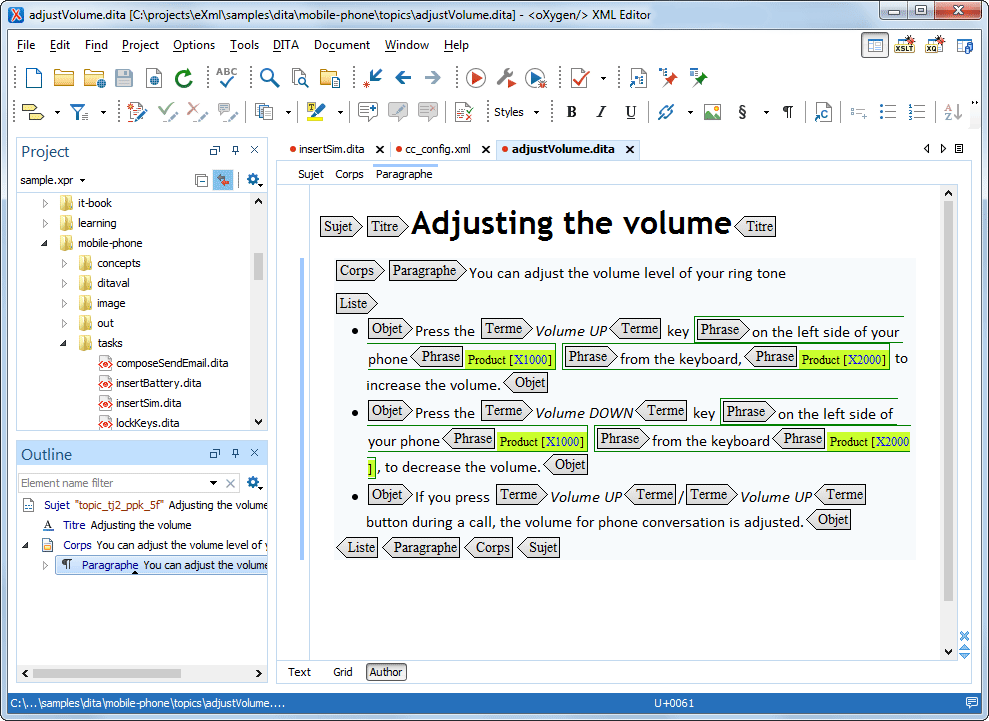Collapse the mobile-phone folder

(x=45, y=243)
